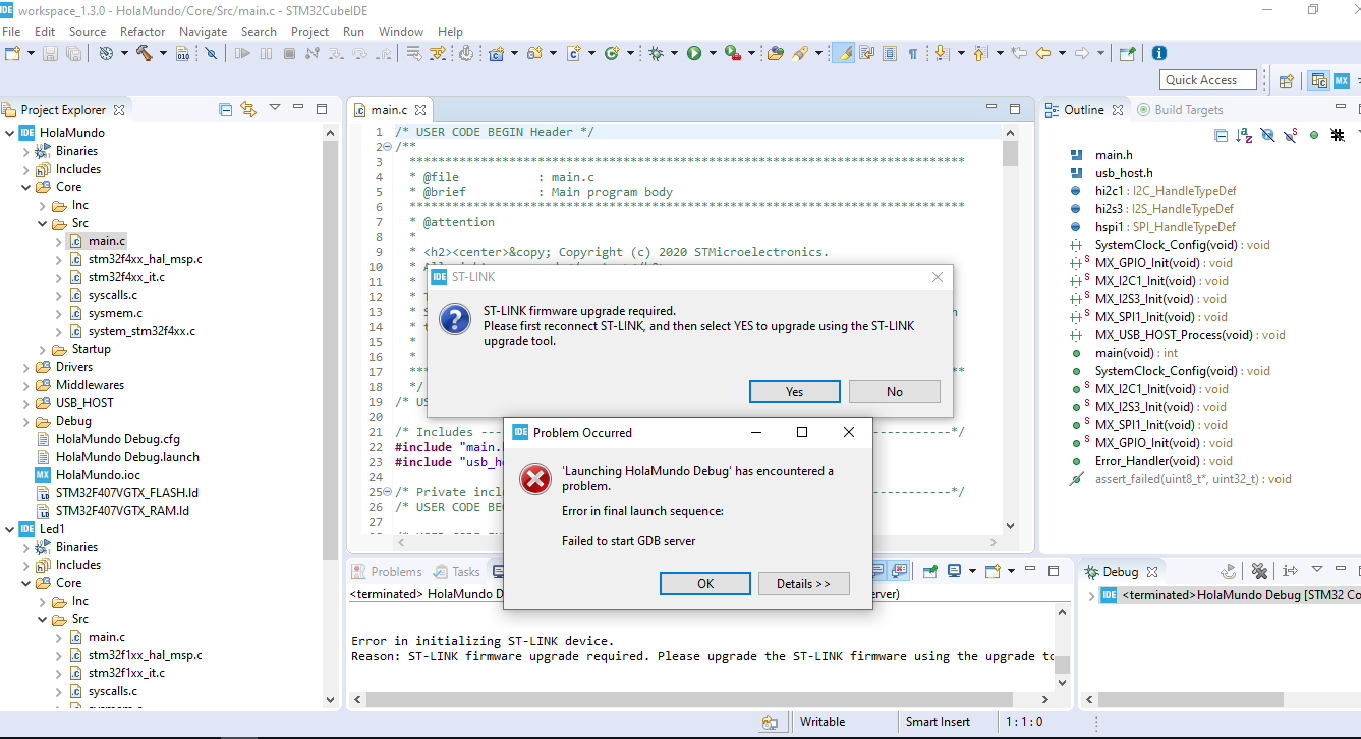
Task: Click the Pin Console icon
Action: [x=931, y=571]
